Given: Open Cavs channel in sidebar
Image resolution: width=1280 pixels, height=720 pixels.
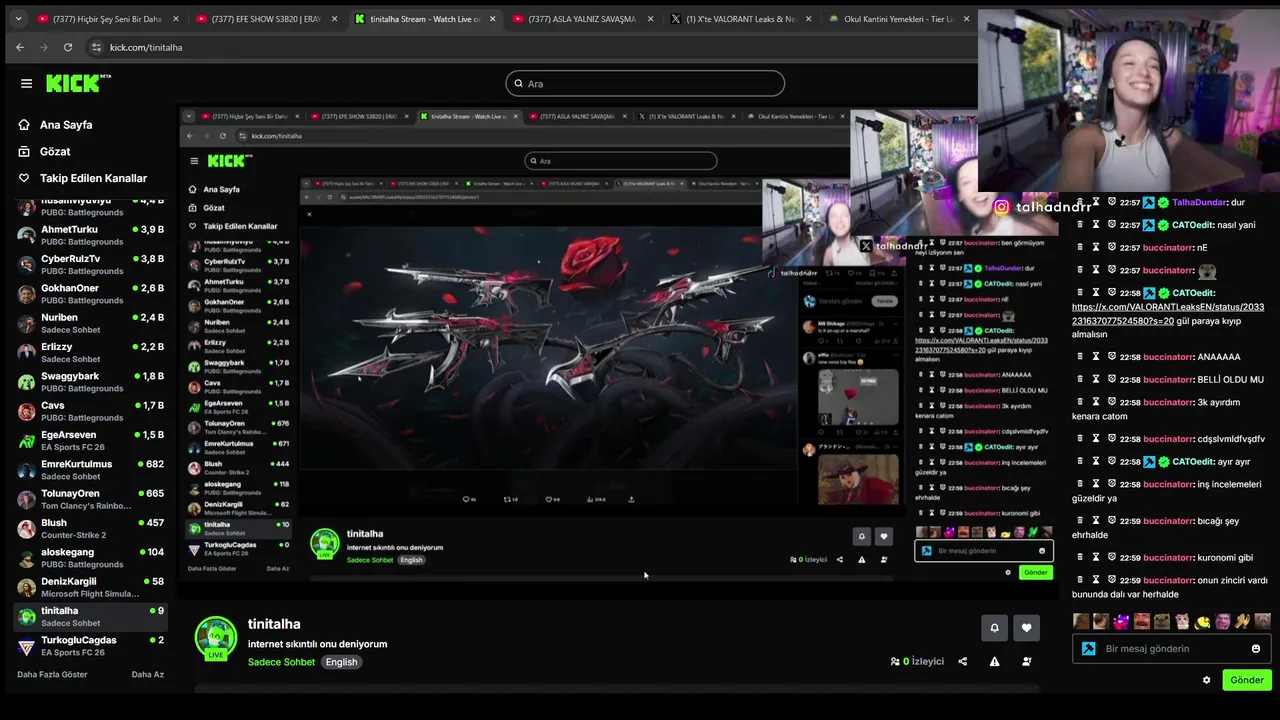Looking at the screenshot, I should [x=90, y=411].
